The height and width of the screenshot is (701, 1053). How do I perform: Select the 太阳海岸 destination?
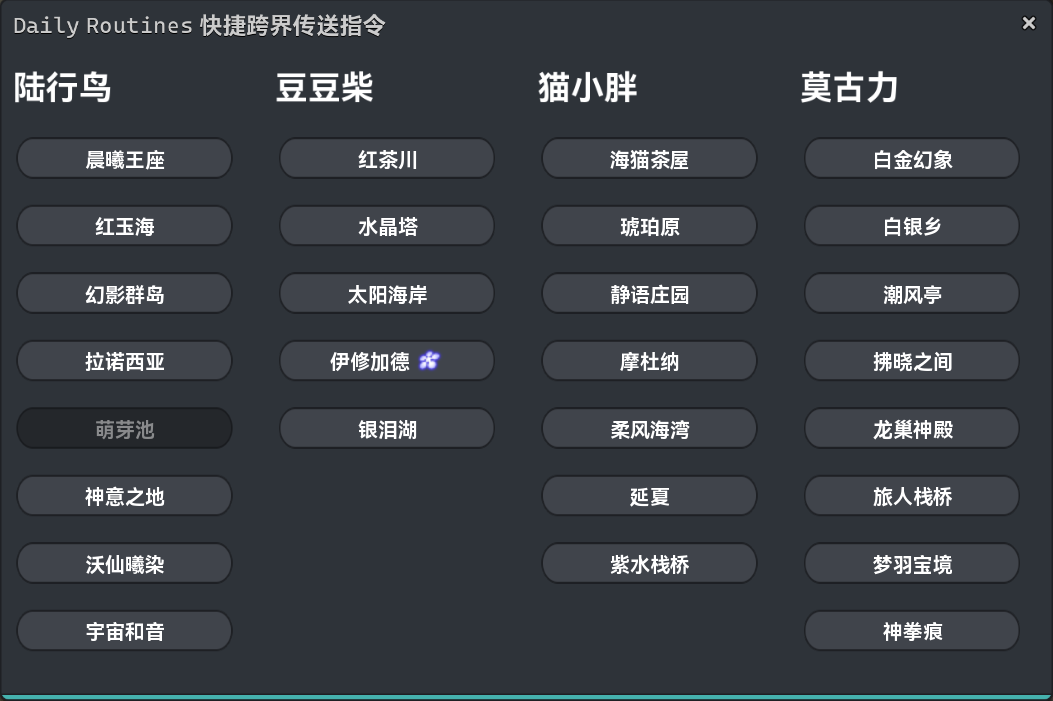coord(386,293)
